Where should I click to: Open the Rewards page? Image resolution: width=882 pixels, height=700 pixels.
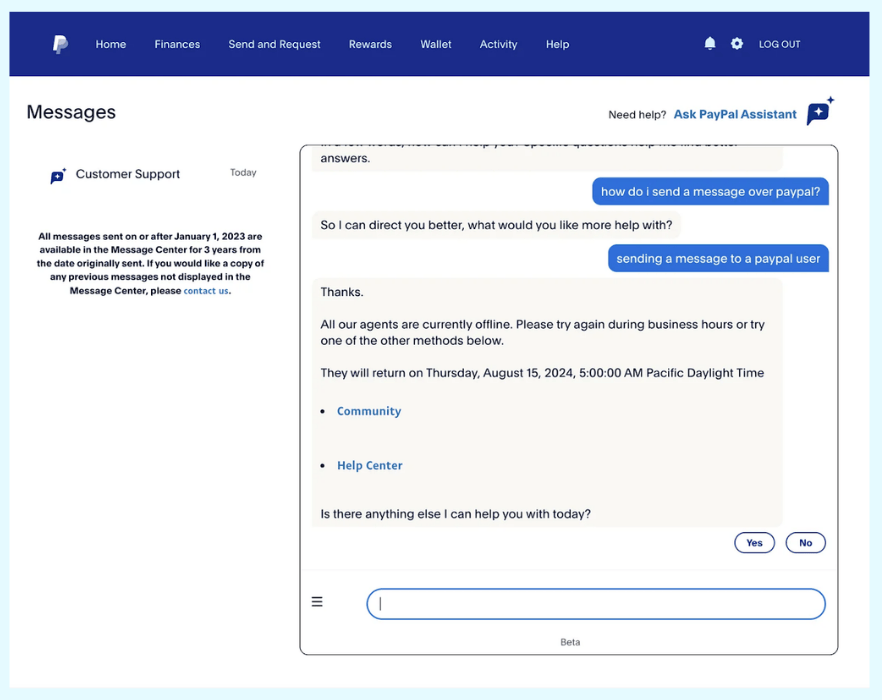370,44
